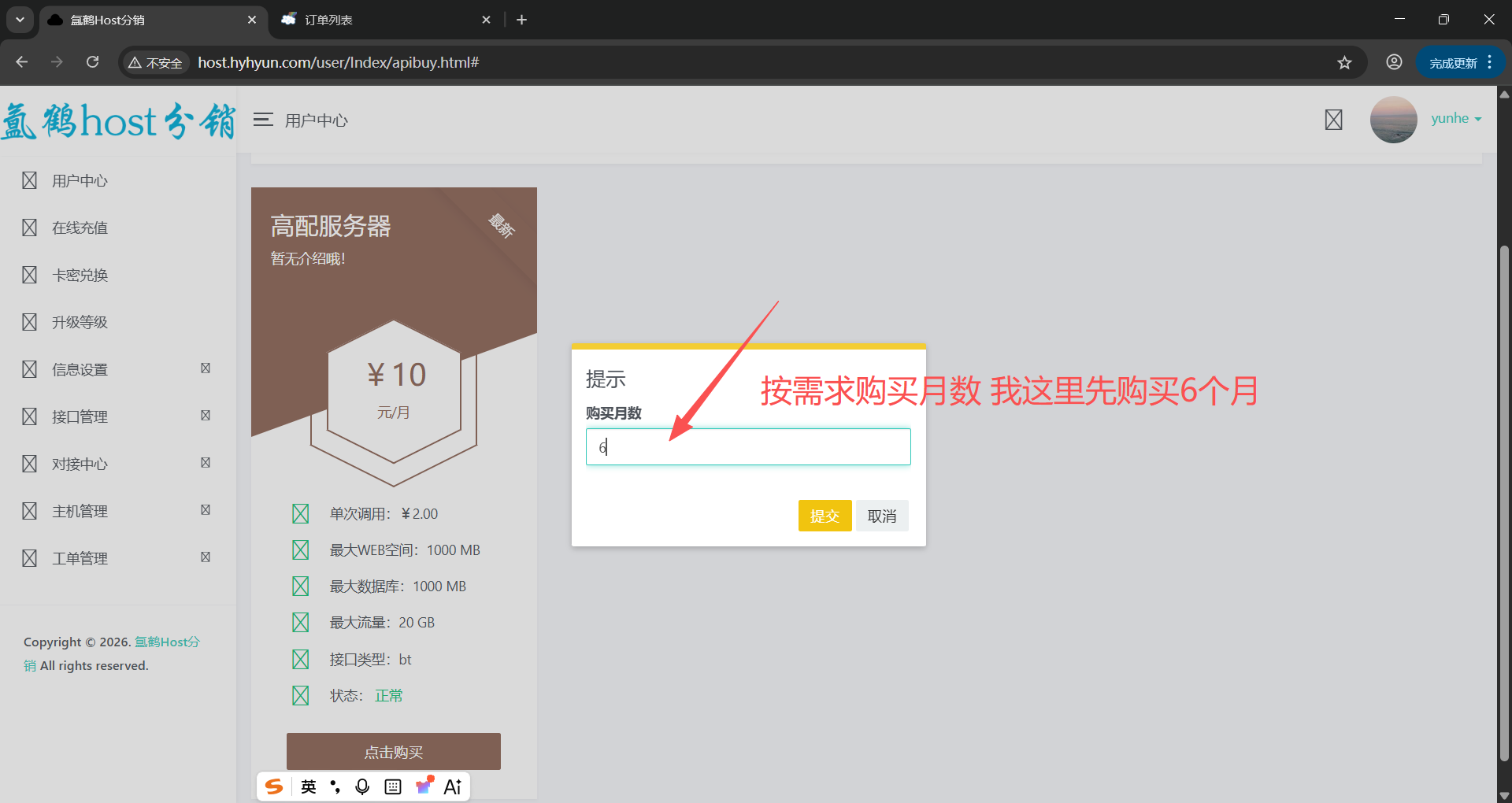
Task: Expand the 接口管理 submenu arrow
Action: (206, 415)
